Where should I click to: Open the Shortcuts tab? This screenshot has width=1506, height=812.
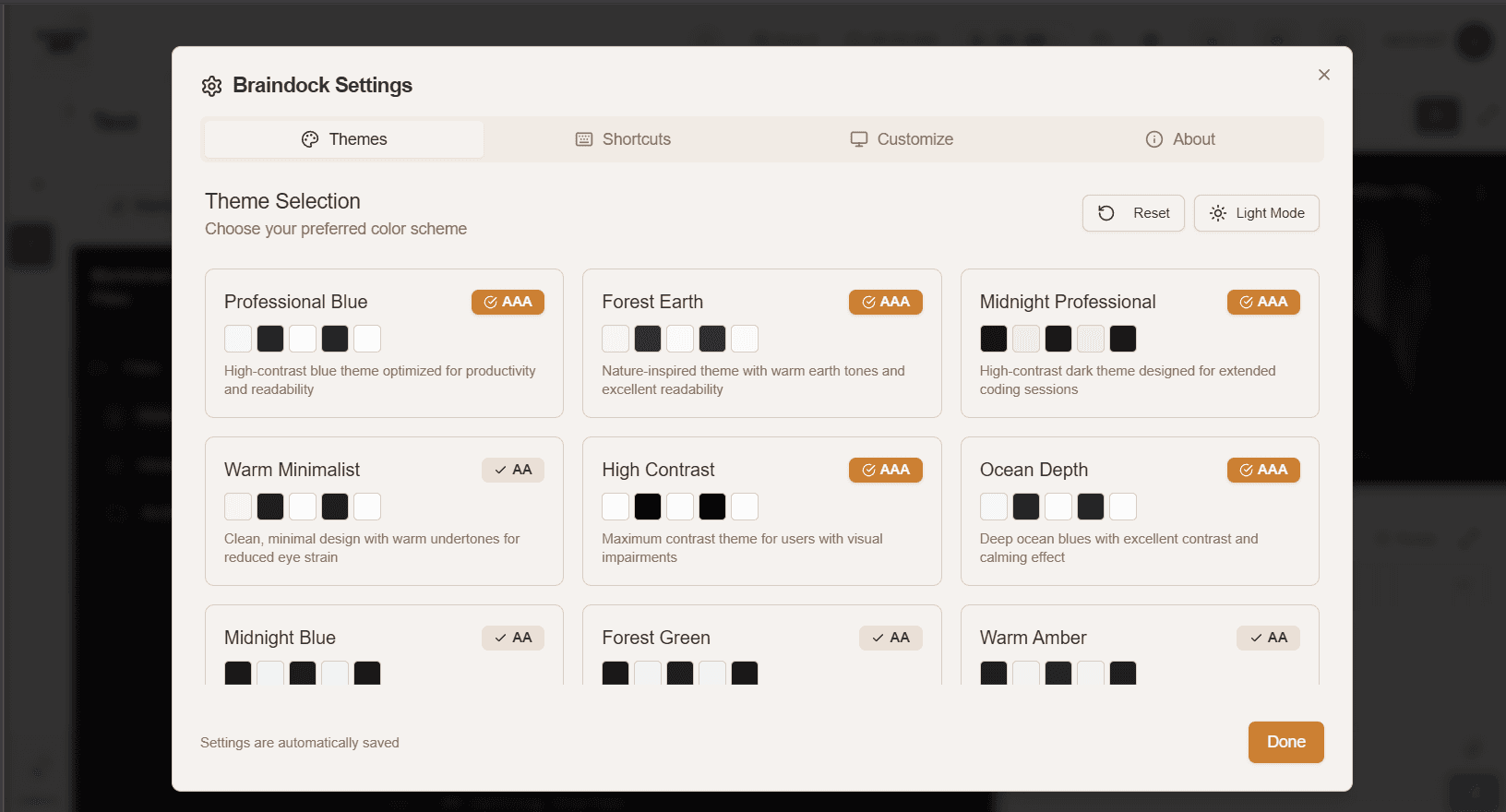624,139
